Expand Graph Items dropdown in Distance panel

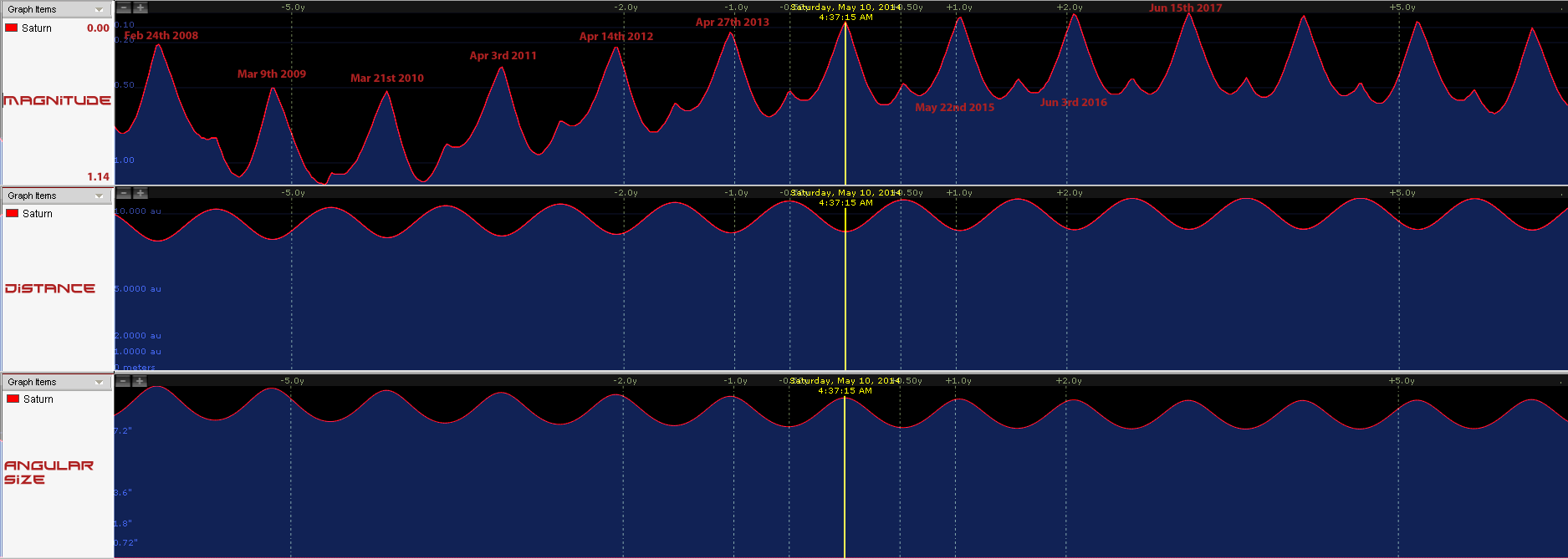coord(99,196)
